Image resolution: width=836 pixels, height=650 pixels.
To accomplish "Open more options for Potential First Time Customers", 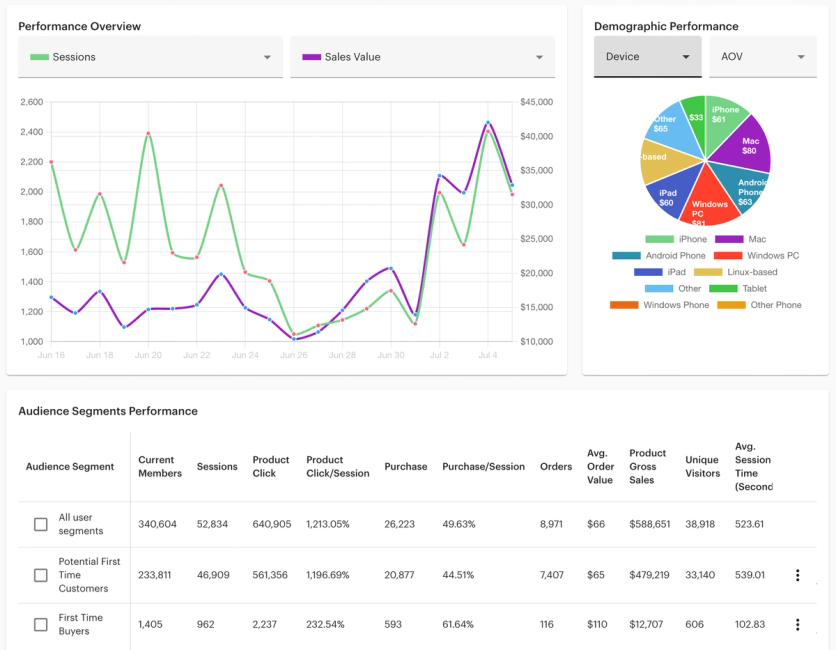I will coord(798,575).
